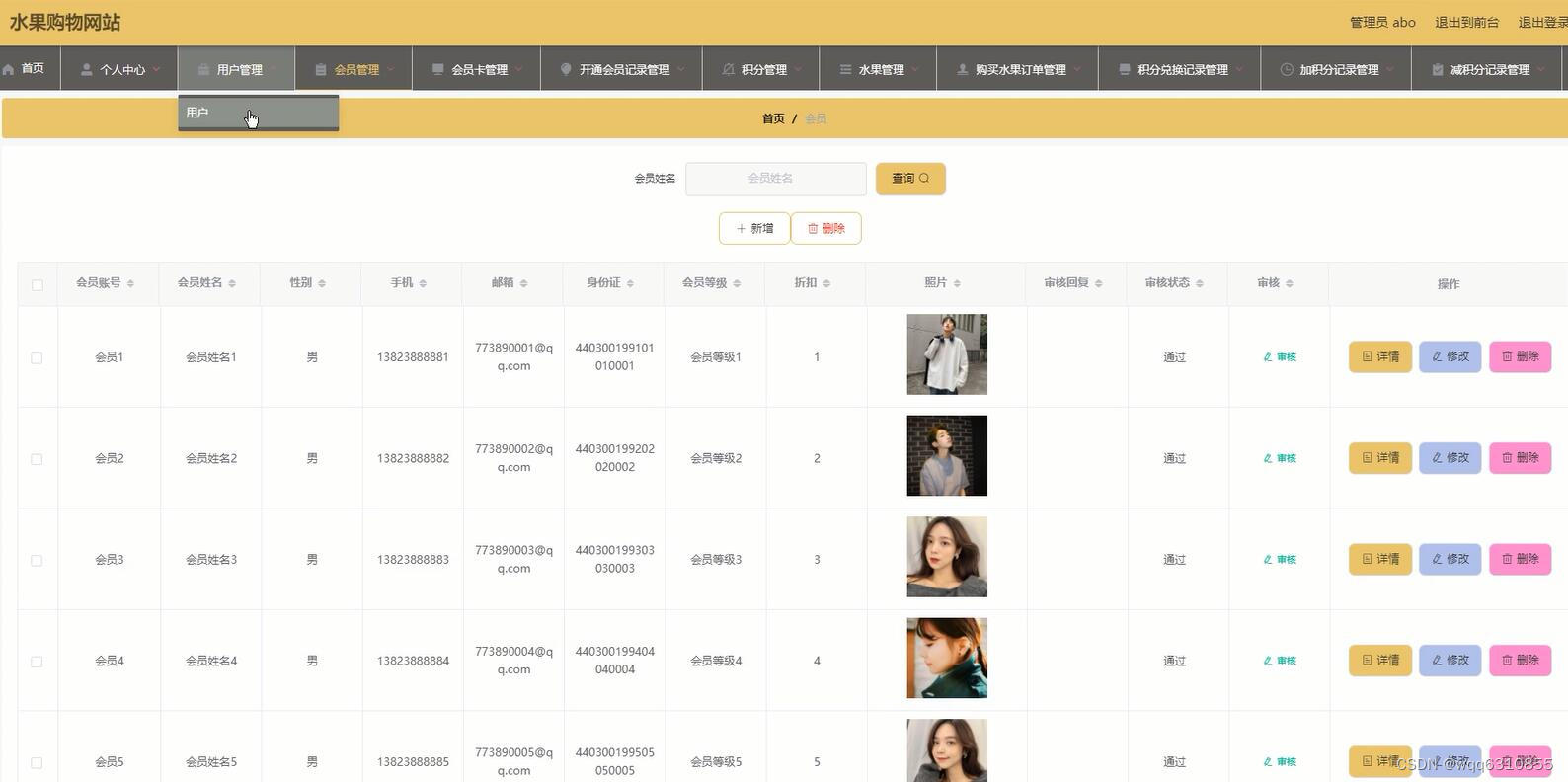
Task: Expand the 加积分记录管理 dropdown arrow
Action: [1390, 69]
